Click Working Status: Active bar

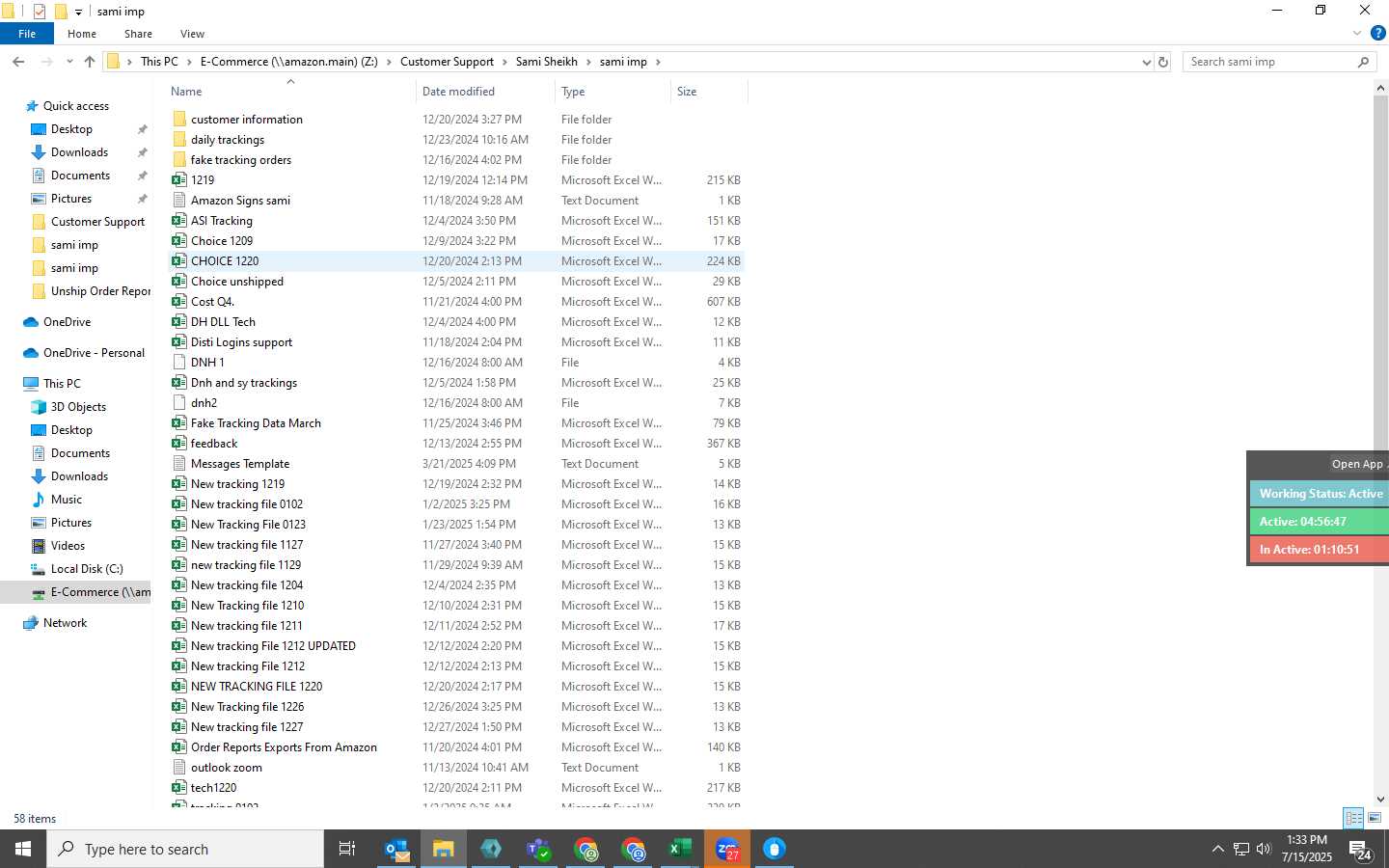[1320, 494]
